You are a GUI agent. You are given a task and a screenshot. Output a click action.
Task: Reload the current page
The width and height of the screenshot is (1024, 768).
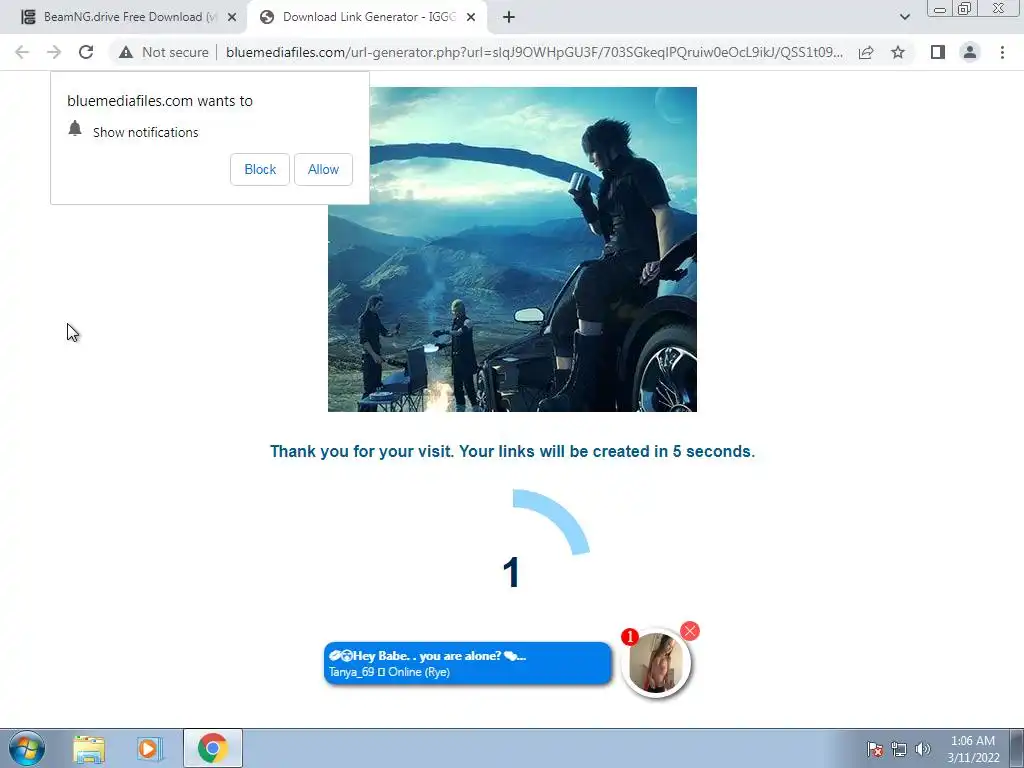[x=86, y=52]
